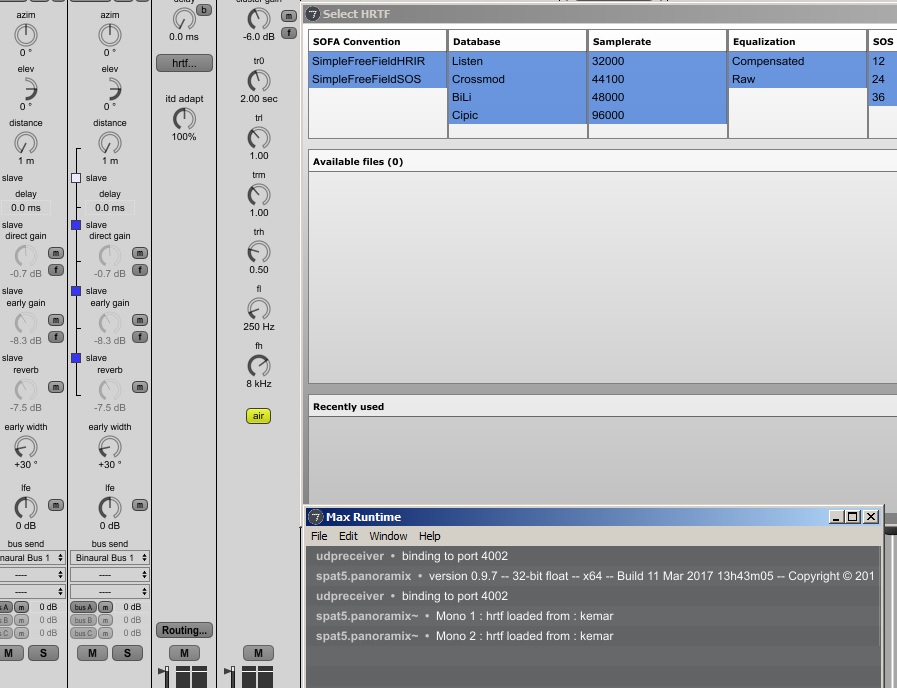The width and height of the screenshot is (897, 688).
Task: Click the azim knob in the second strip
Action: point(110,35)
